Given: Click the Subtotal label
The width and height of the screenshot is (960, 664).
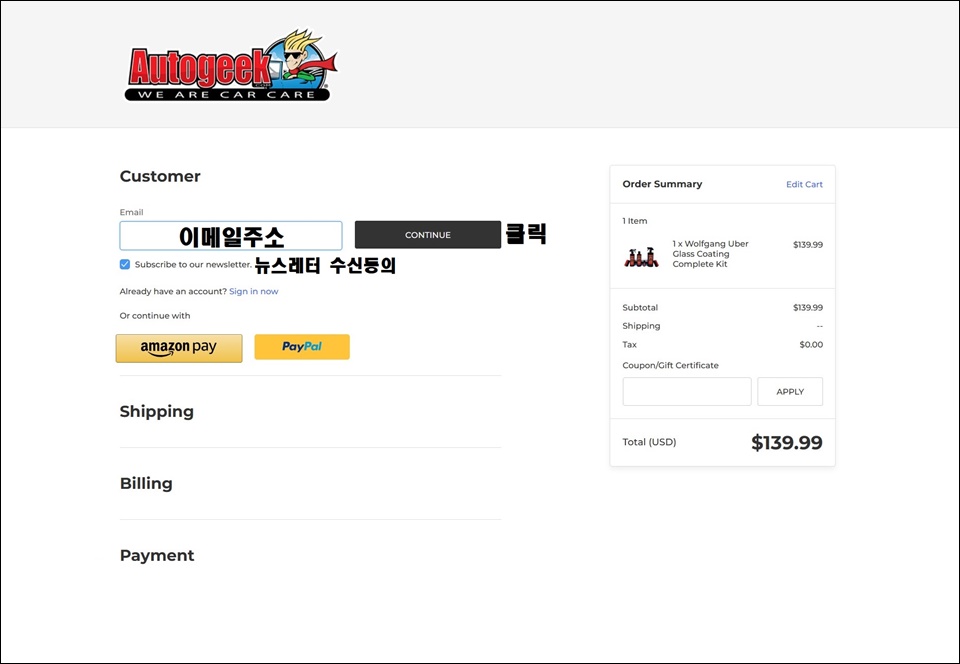Looking at the screenshot, I should [x=640, y=308].
